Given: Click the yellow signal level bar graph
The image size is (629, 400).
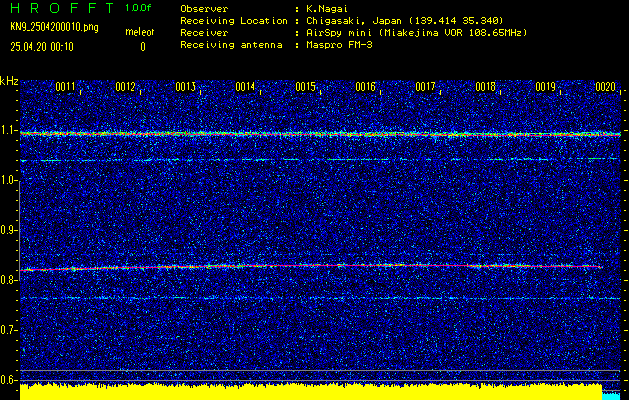Looking at the screenshot, I should [311, 392].
